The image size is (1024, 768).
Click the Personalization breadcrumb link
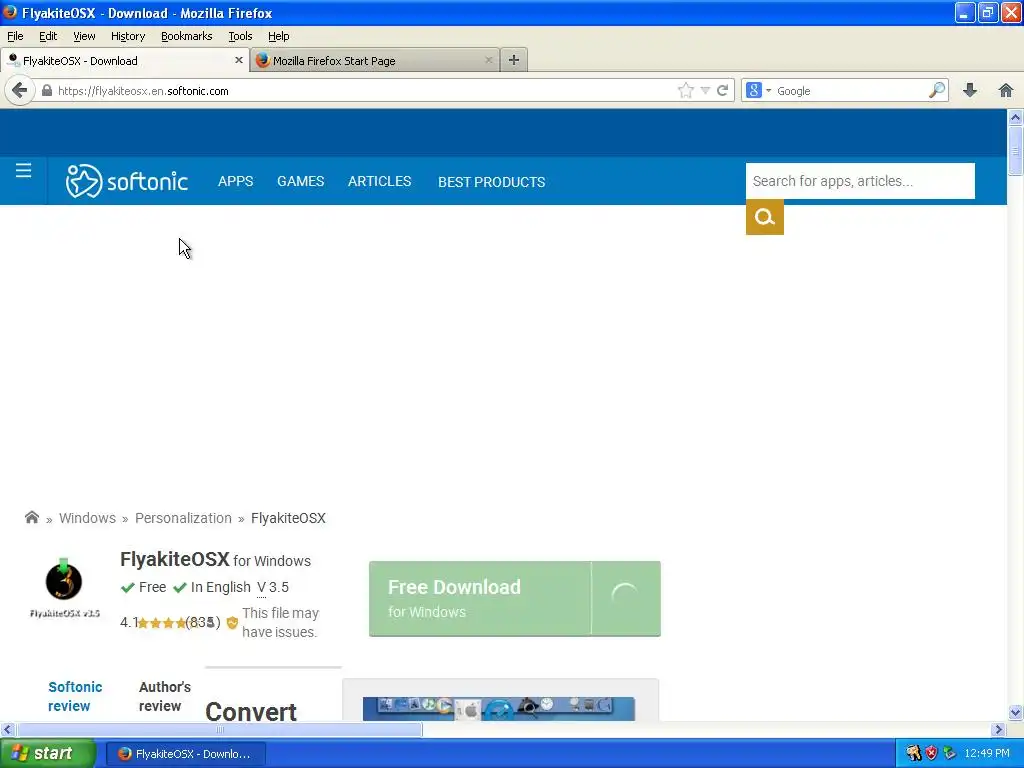tap(184, 518)
